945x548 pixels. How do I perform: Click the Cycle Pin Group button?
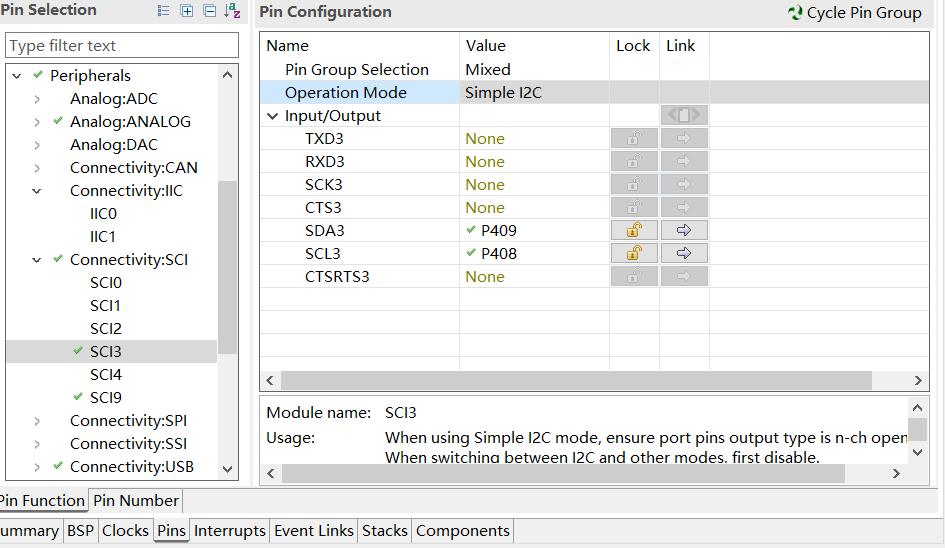point(855,13)
